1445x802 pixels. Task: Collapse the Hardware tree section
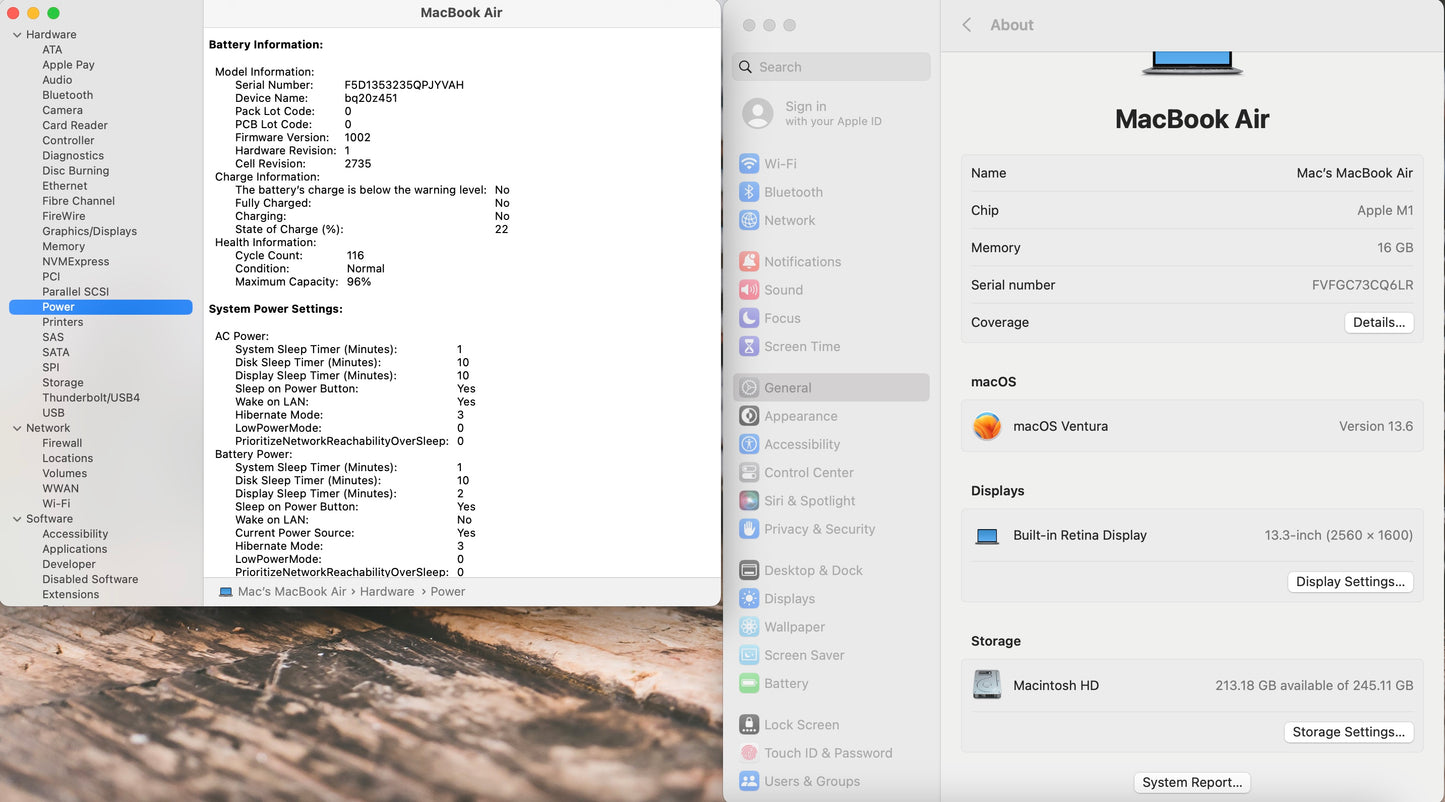point(17,35)
